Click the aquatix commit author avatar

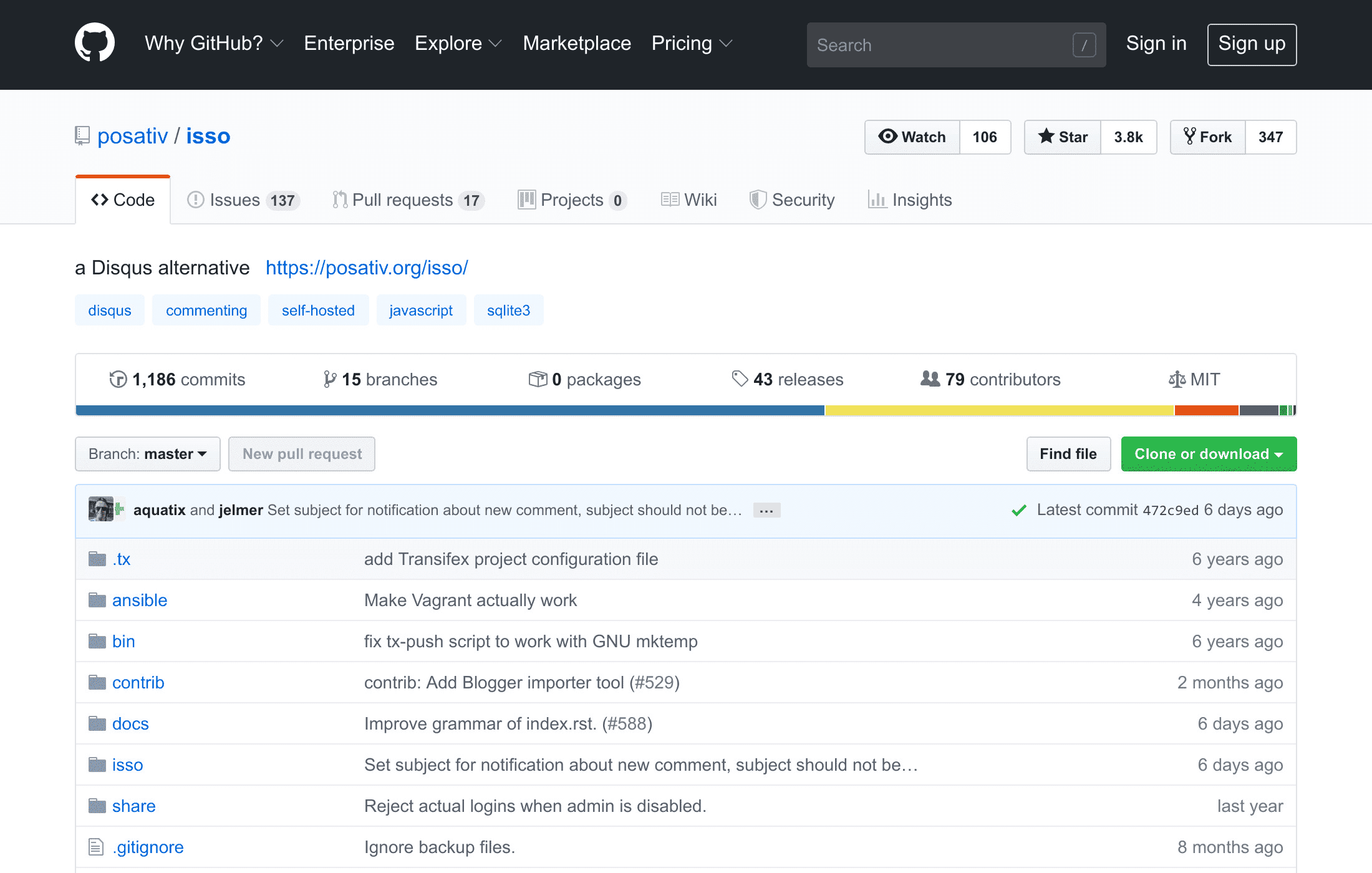(x=101, y=509)
